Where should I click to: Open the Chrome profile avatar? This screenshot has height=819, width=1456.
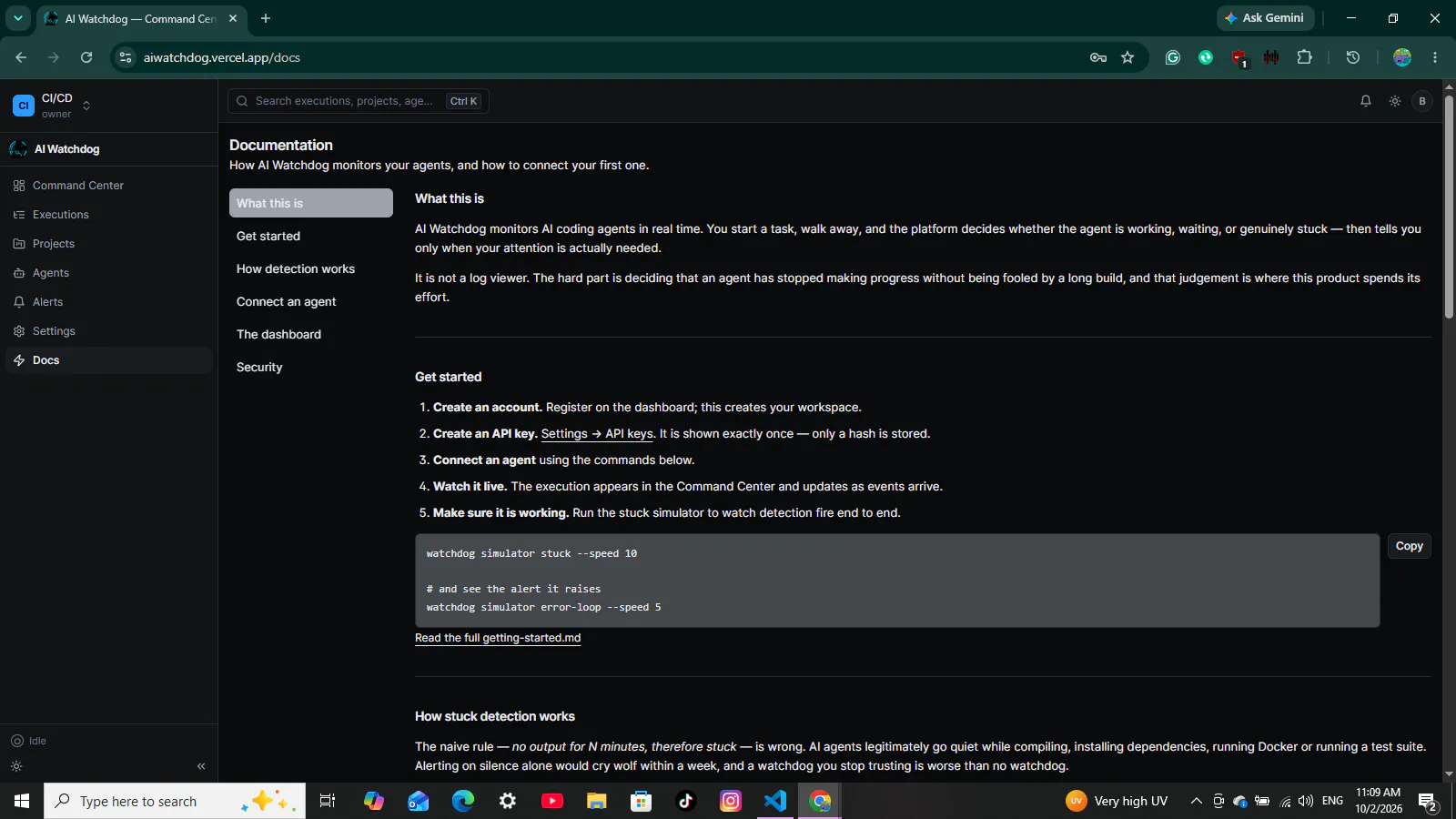pos(1402,57)
